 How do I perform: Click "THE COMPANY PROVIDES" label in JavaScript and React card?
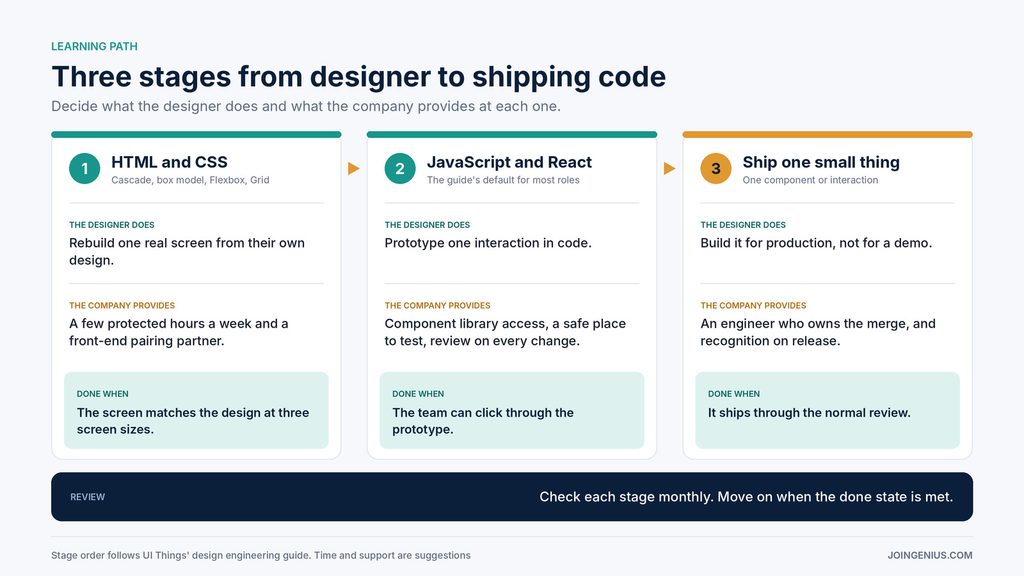pyautogui.click(x=438, y=306)
